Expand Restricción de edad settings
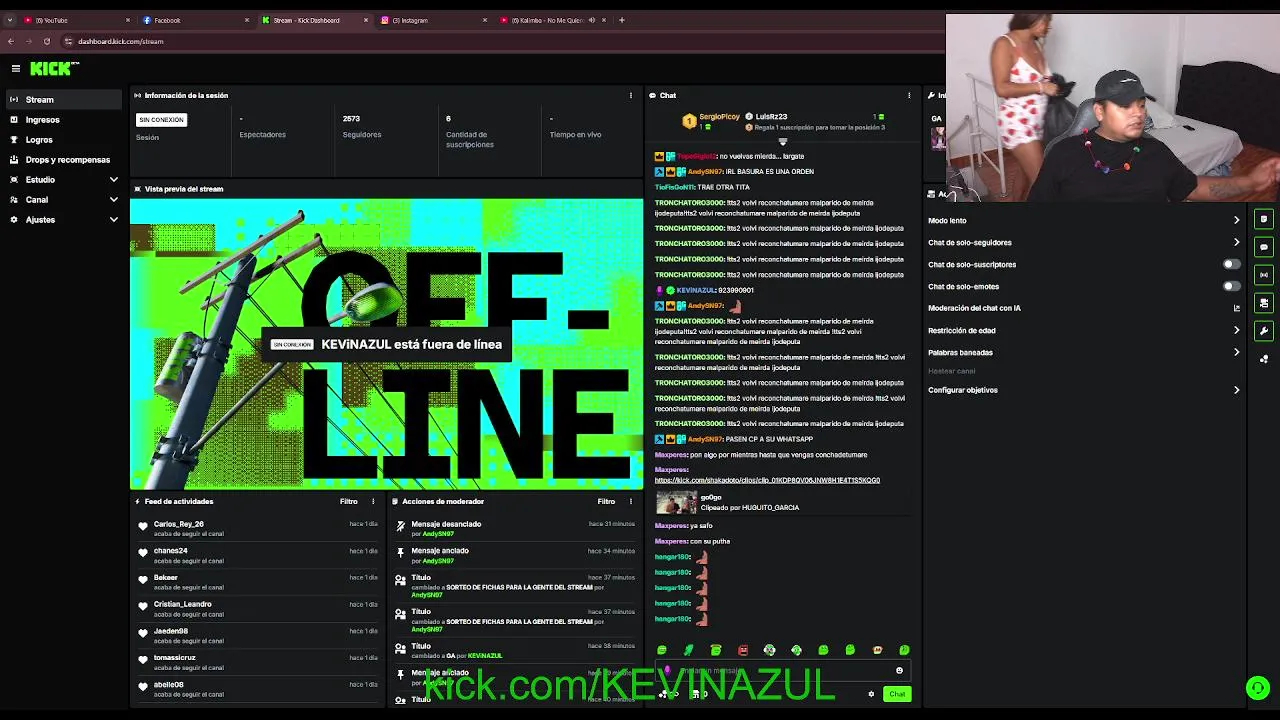The height and width of the screenshot is (720, 1280). [x=1236, y=330]
